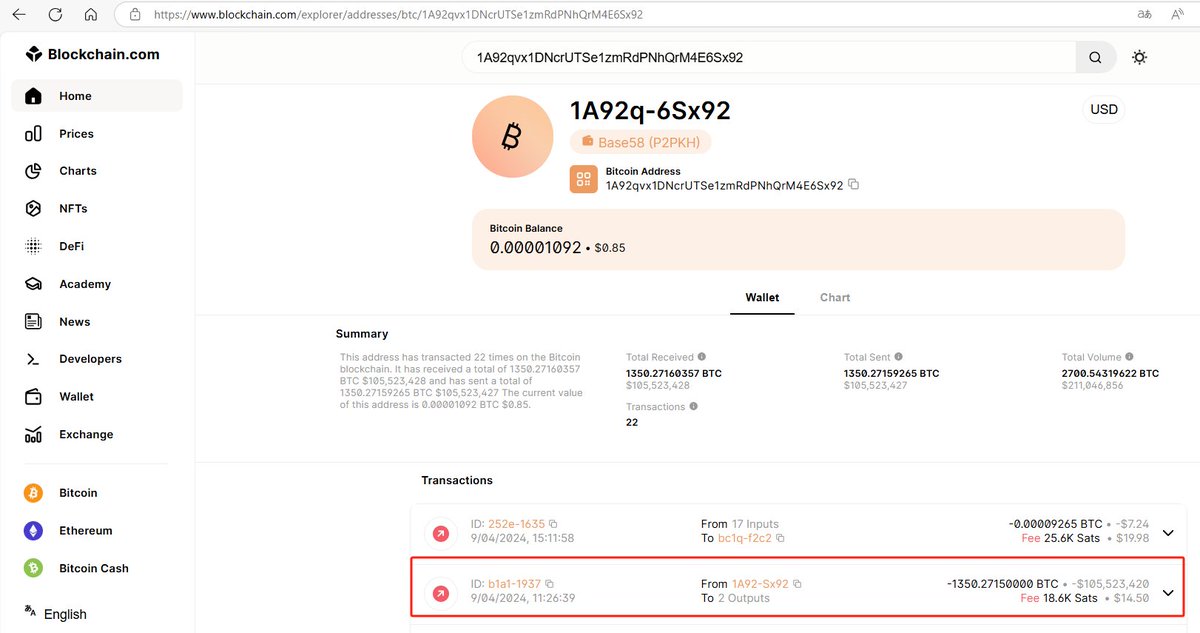Click outgoing arrow icon of b1a1-1937

[440, 594]
